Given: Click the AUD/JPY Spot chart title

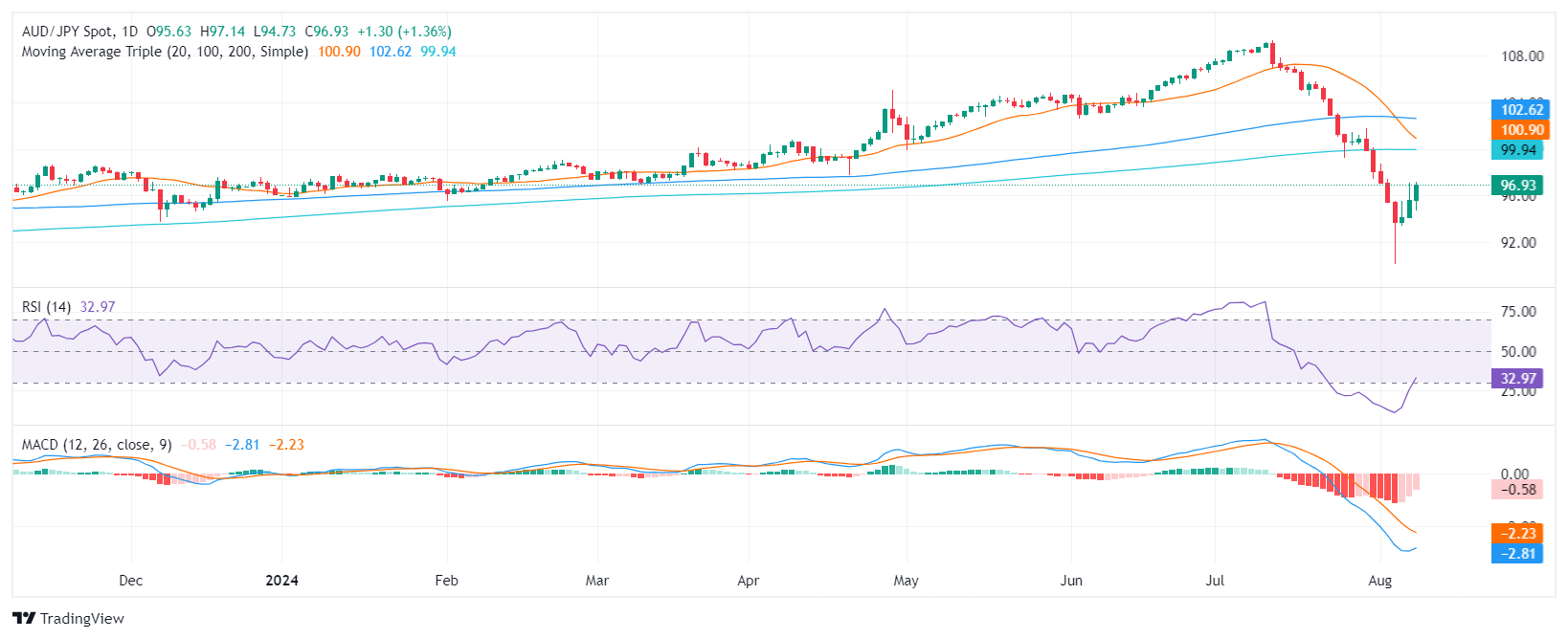Looking at the screenshot, I should click(80, 32).
